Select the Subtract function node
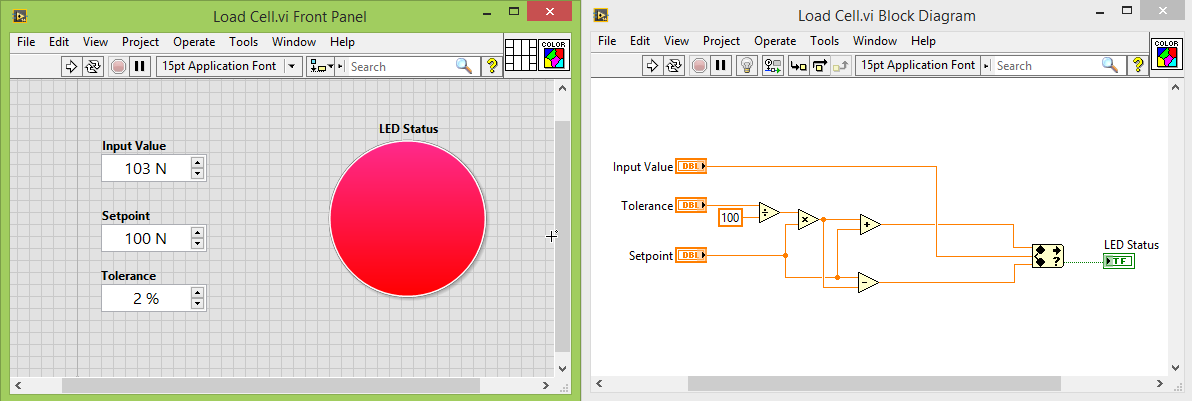The width and height of the screenshot is (1192, 401). click(867, 282)
